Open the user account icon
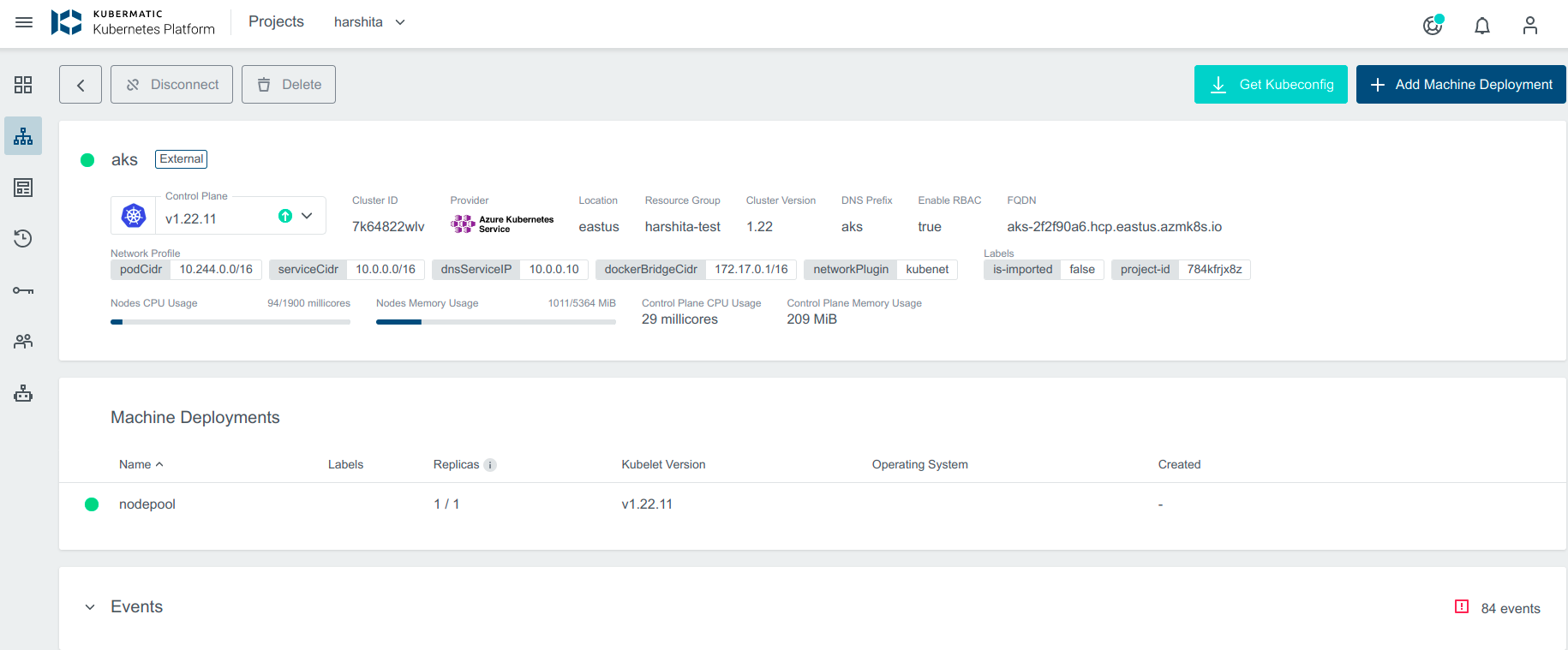 tap(1529, 26)
